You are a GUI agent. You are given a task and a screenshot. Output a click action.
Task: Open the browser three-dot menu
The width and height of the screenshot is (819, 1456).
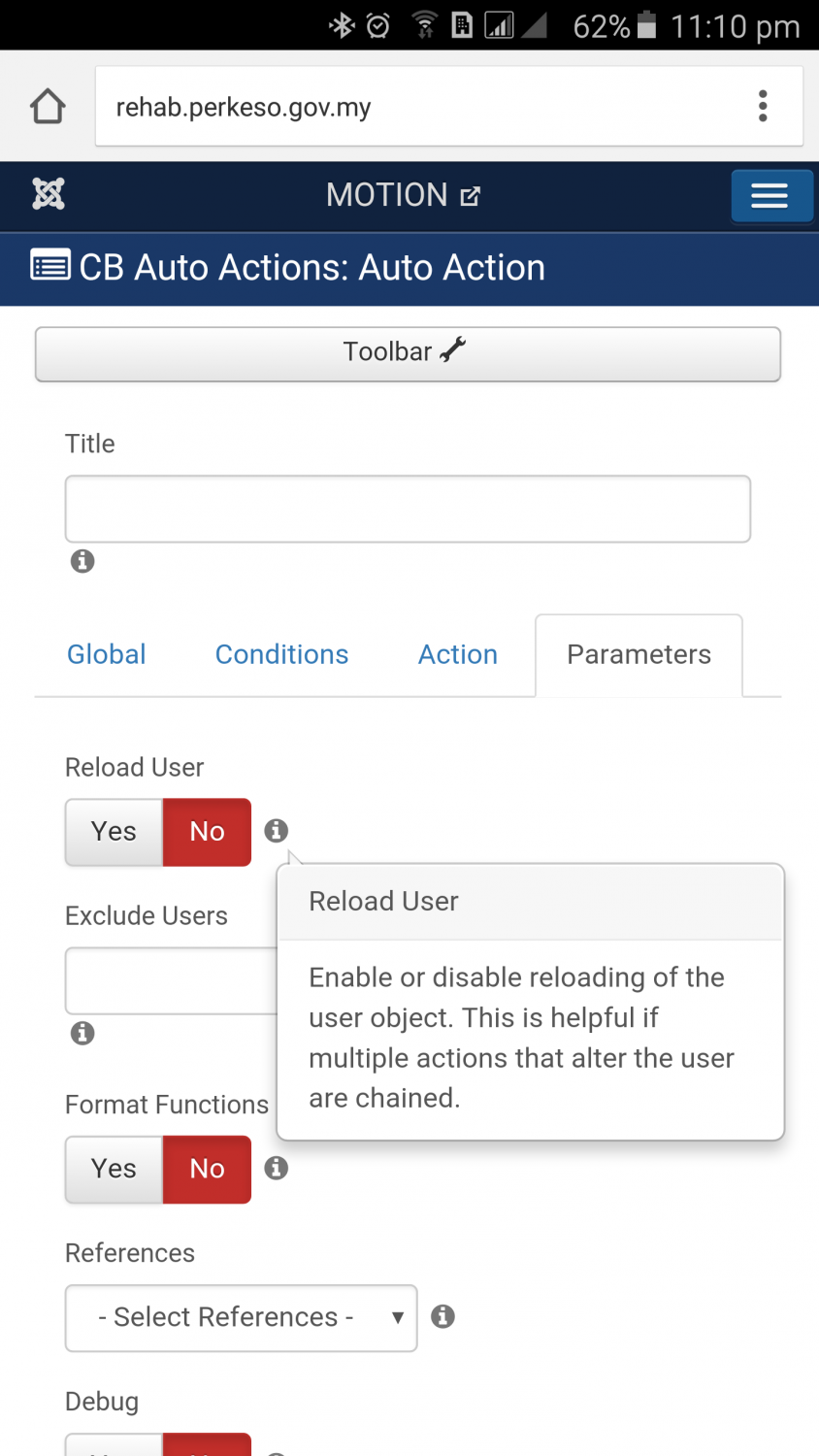763,106
